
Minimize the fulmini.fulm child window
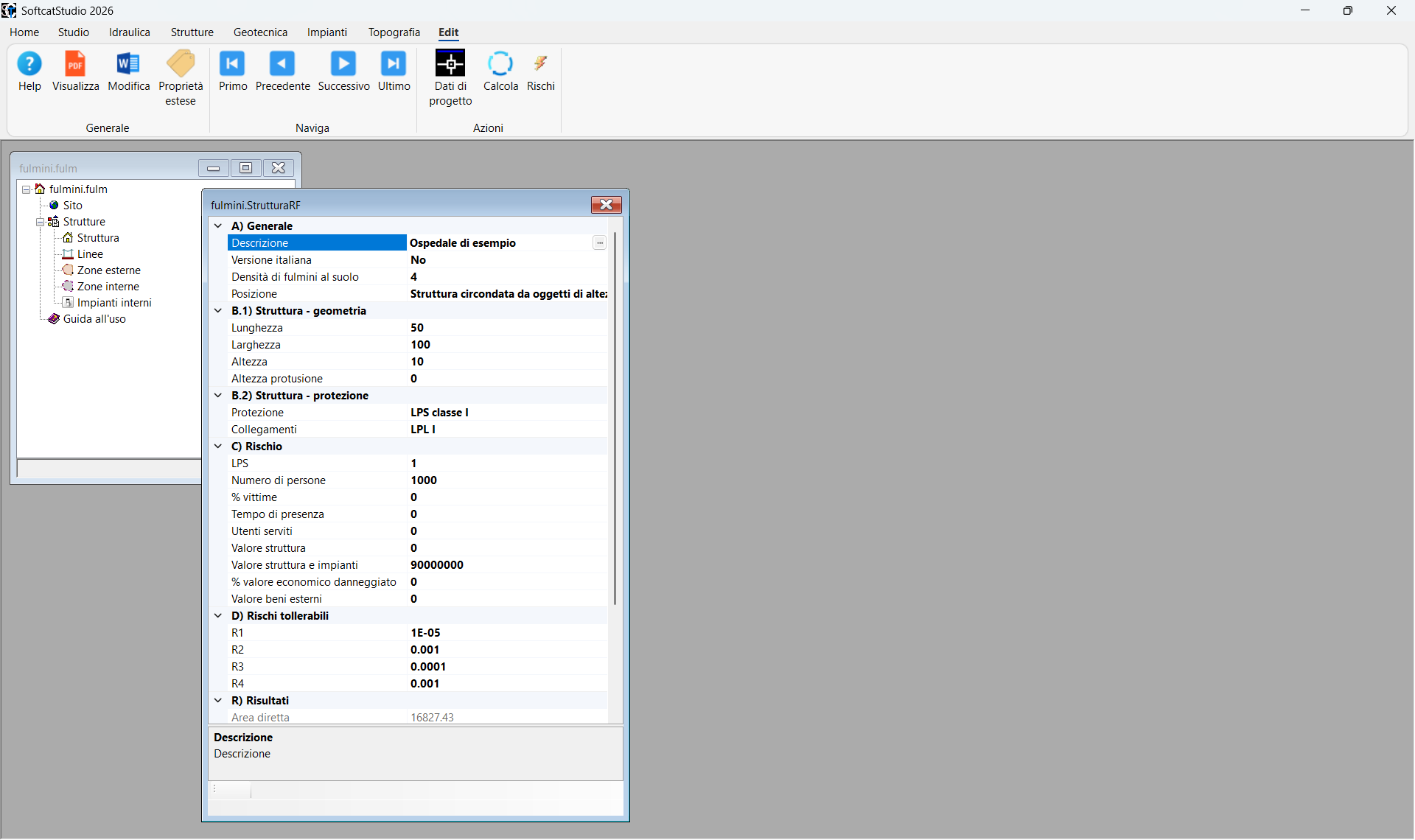pos(213,168)
